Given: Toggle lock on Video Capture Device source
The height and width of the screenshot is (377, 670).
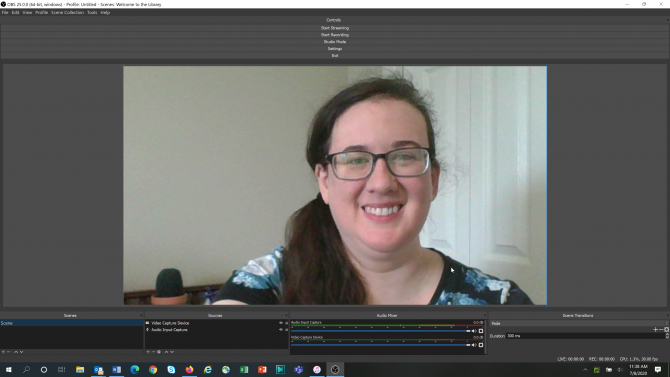Looking at the screenshot, I should point(286,323).
